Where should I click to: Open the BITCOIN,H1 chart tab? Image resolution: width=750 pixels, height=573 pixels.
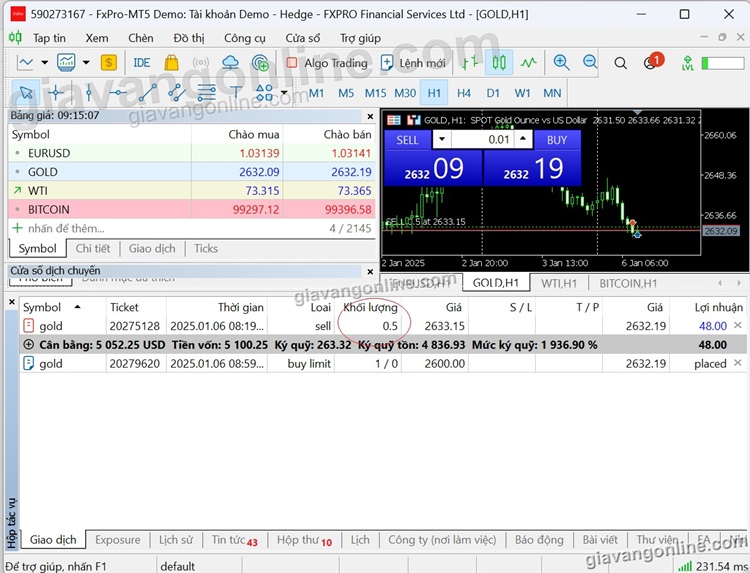pyautogui.click(x=629, y=283)
